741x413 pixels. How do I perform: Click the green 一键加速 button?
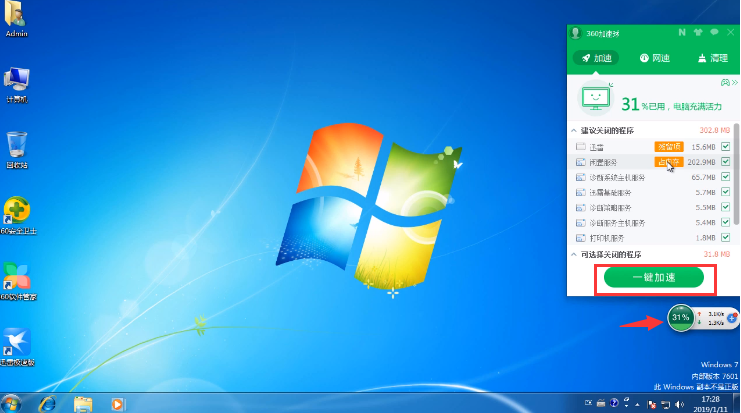tap(654, 277)
